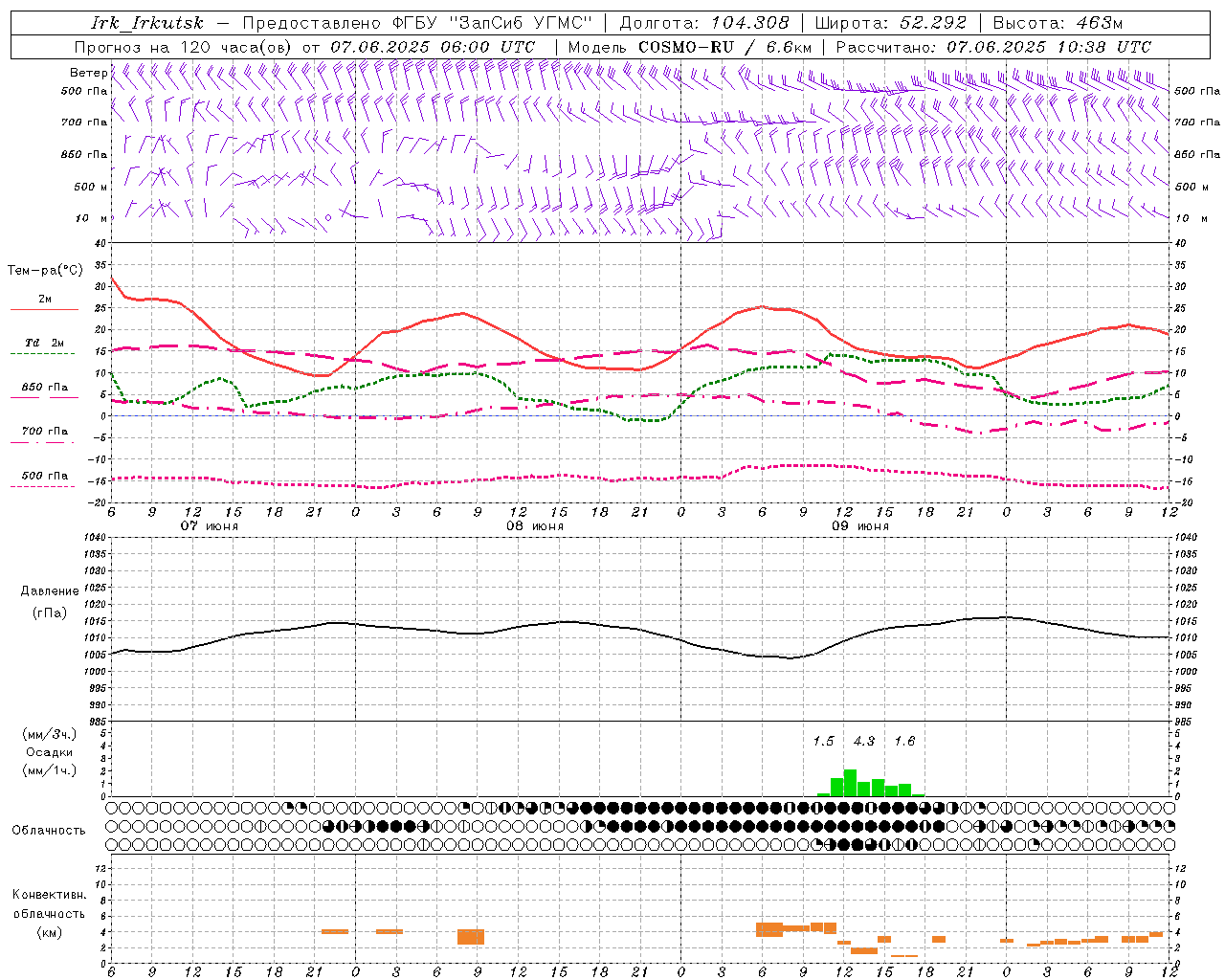This screenshot has width=1225, height=980.
Task: Click the left-side "500 м" wind level label
Action: 91,187
